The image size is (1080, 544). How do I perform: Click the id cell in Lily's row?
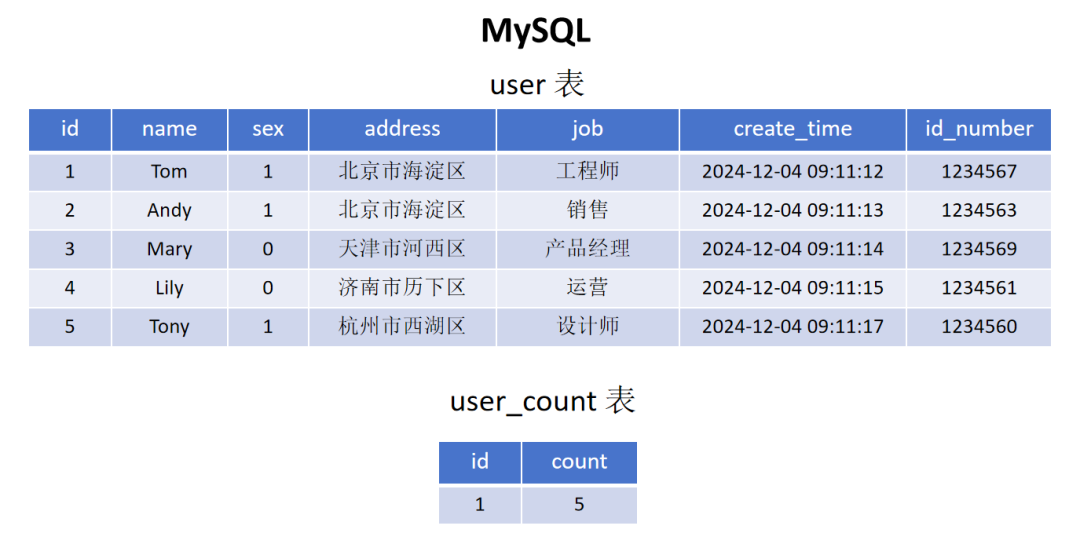pos(70,288)
